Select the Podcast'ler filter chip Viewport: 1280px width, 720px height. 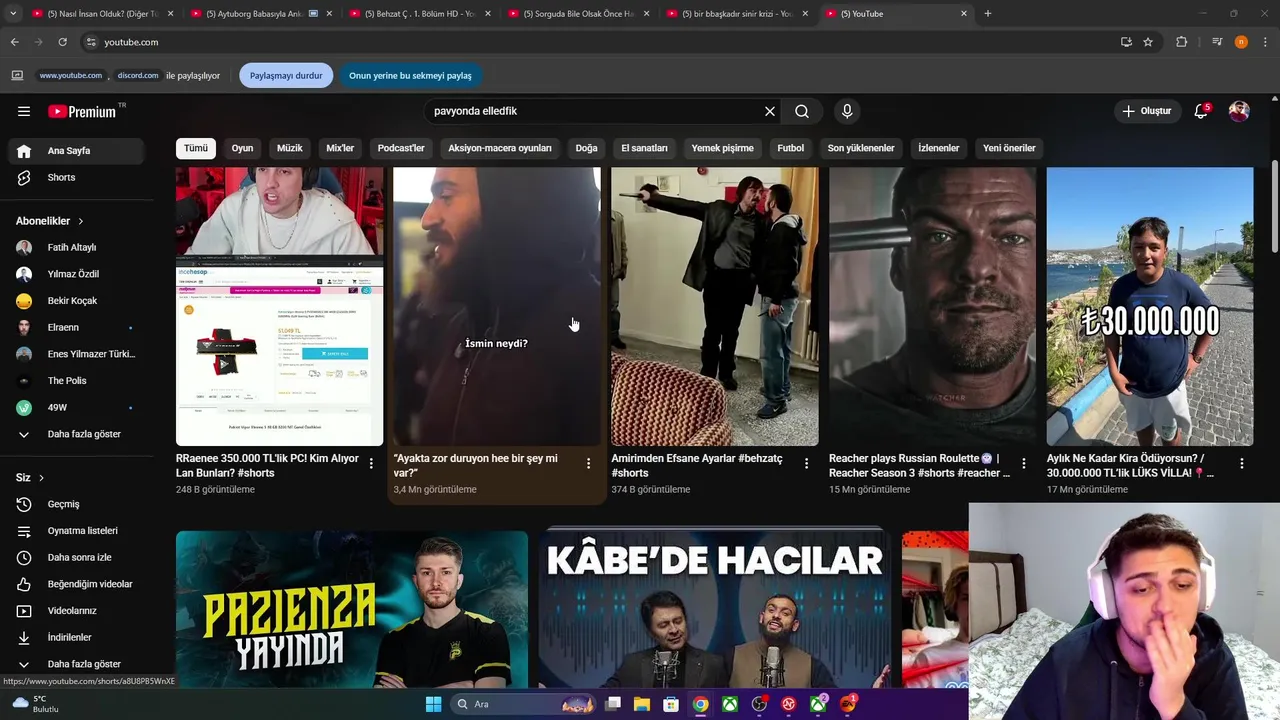[x=401, y=148]
